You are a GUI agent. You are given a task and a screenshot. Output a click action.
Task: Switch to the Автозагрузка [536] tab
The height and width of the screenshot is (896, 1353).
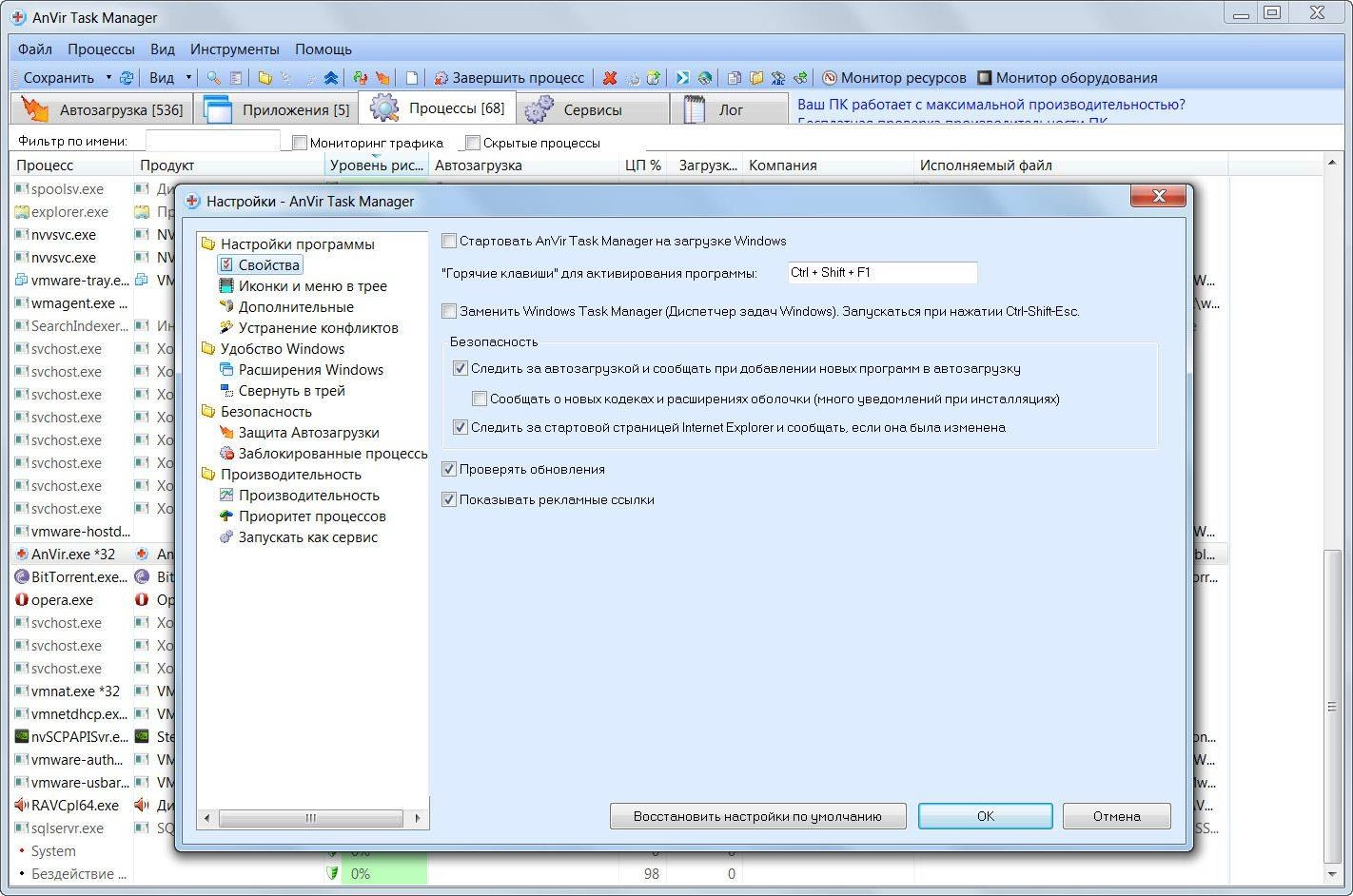click(x=103, y=109)
